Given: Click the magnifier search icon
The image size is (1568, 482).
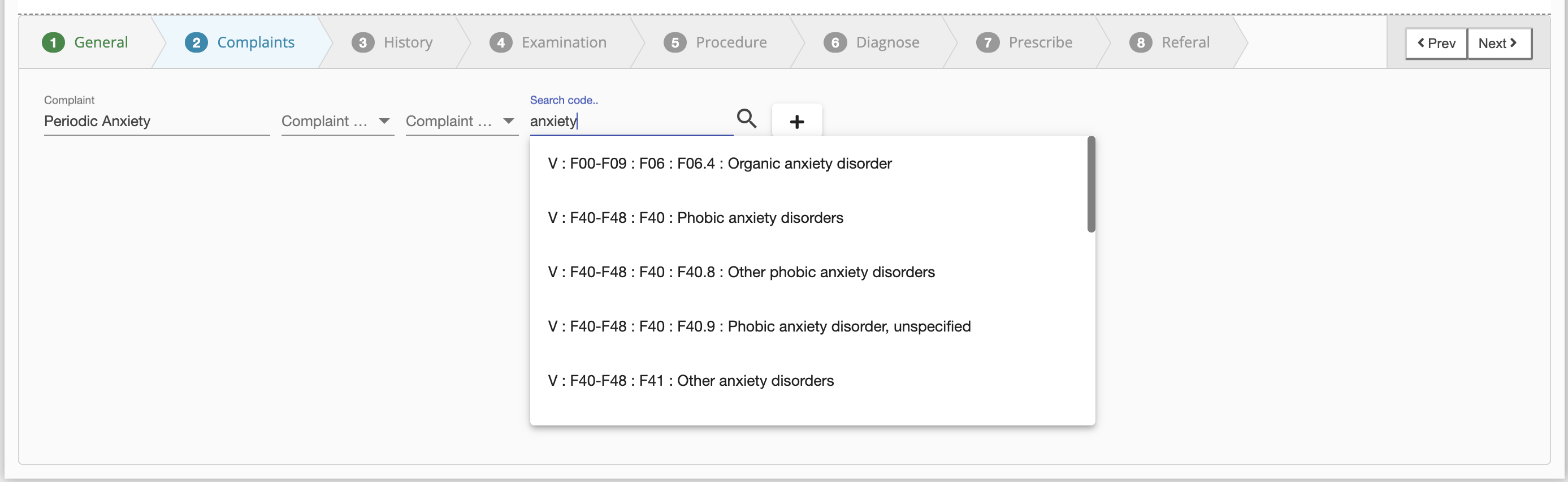Looking at the screenshot, I should (x=746, y=118).
